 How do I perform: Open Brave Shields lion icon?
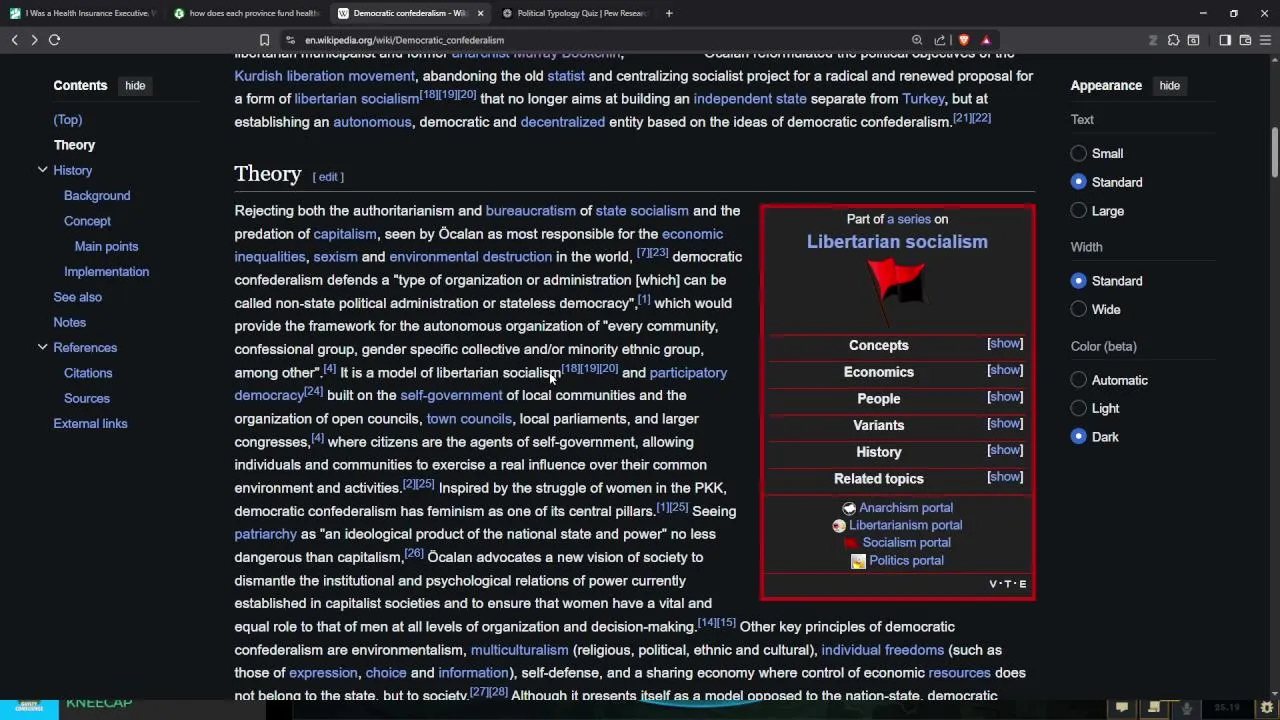[x=964, y=40]
